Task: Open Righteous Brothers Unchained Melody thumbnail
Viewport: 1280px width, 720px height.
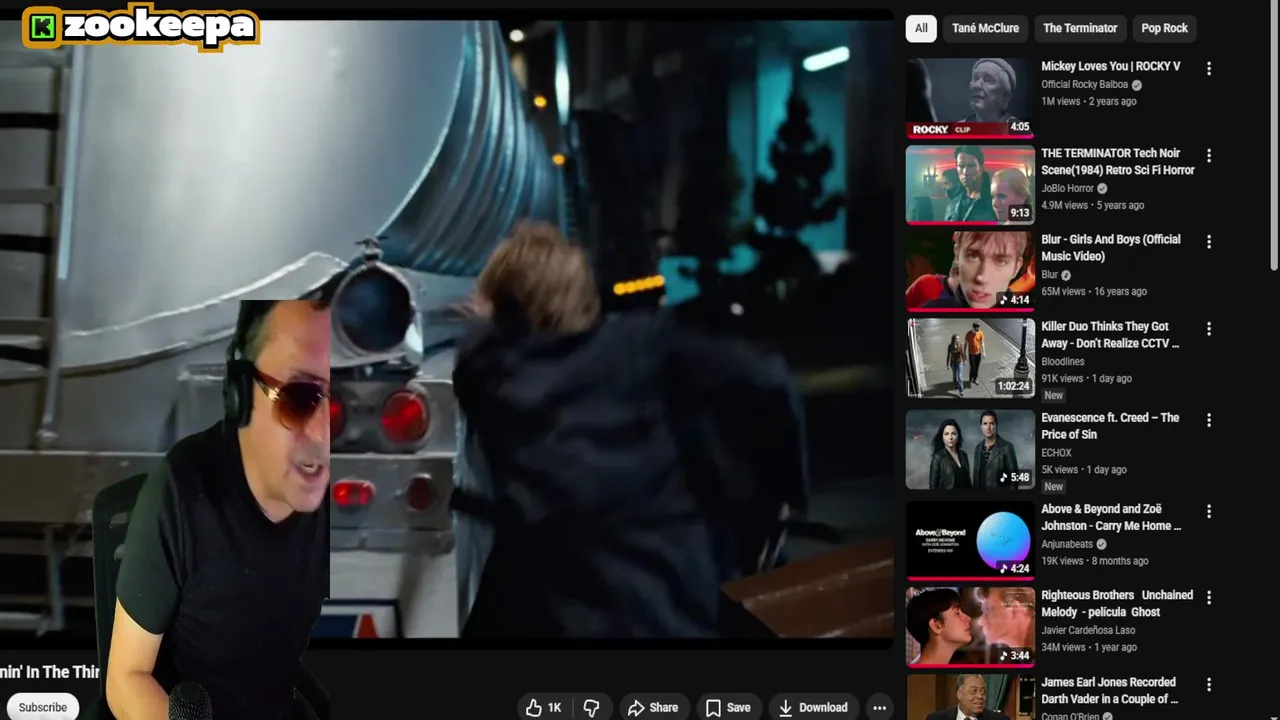Action: pos(970,626)
